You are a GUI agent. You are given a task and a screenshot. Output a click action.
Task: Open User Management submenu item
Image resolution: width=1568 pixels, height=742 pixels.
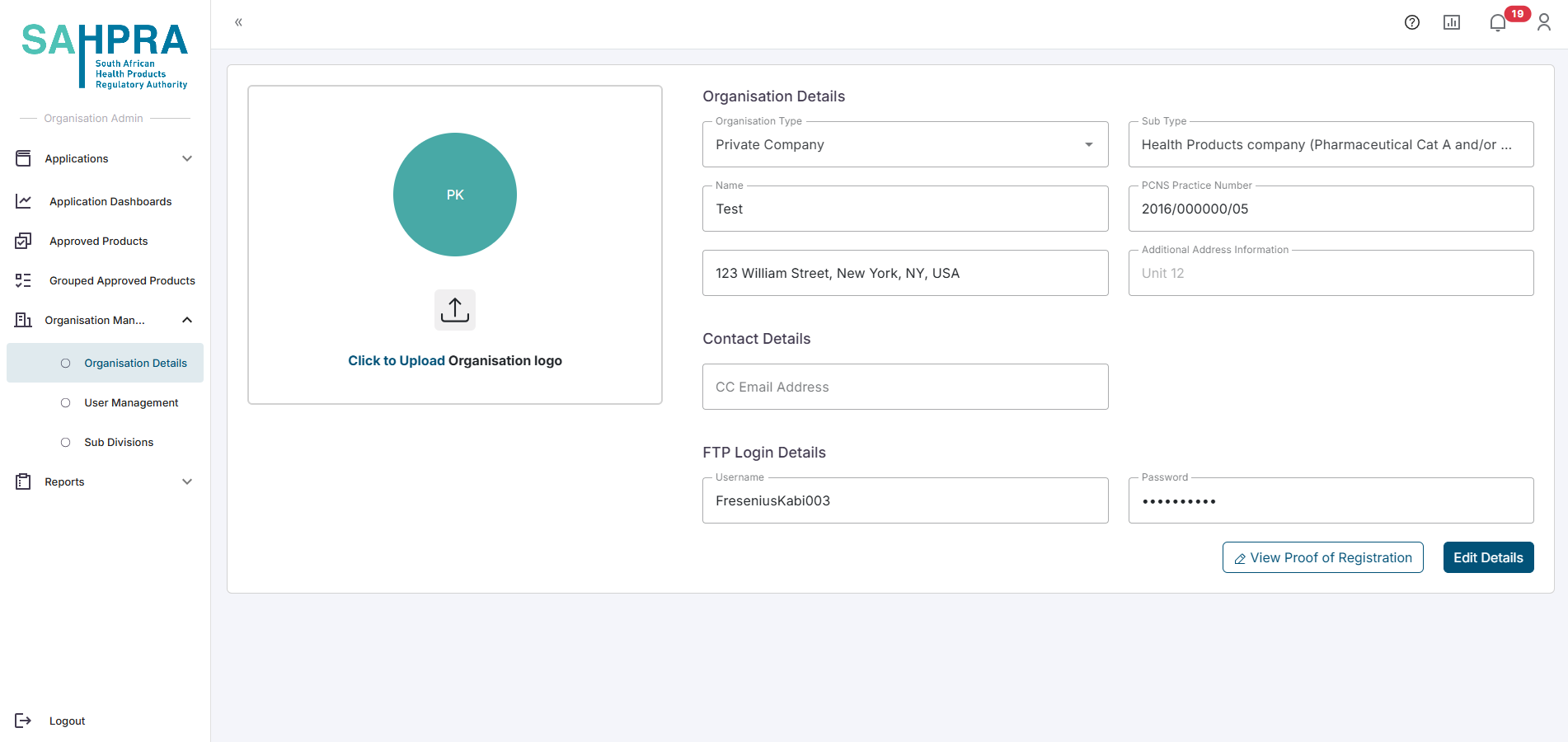[x=131, y=402]
